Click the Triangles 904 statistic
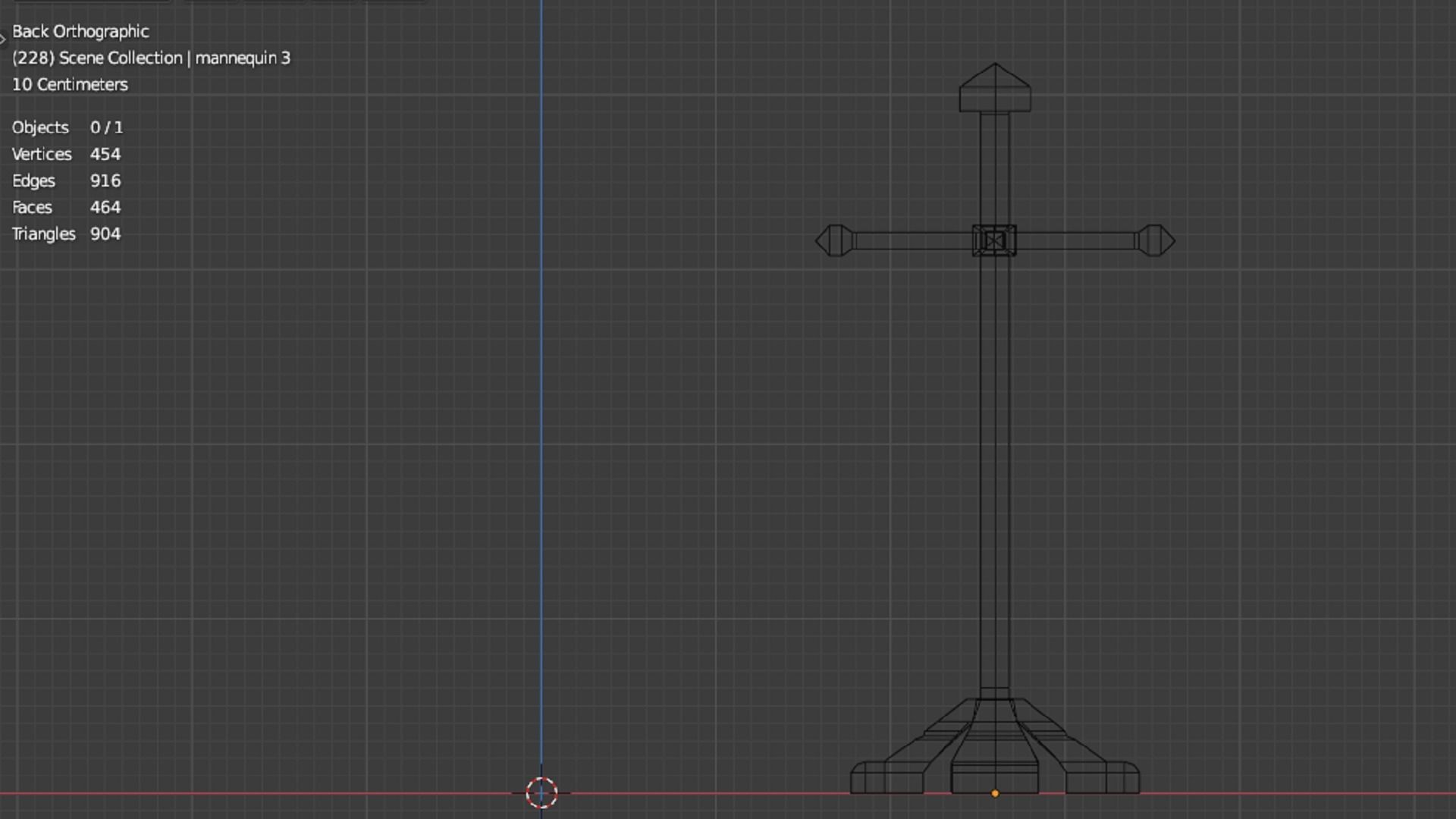Screen dimensions: 1456x819 pyautogui.click(x=66, y=234)
